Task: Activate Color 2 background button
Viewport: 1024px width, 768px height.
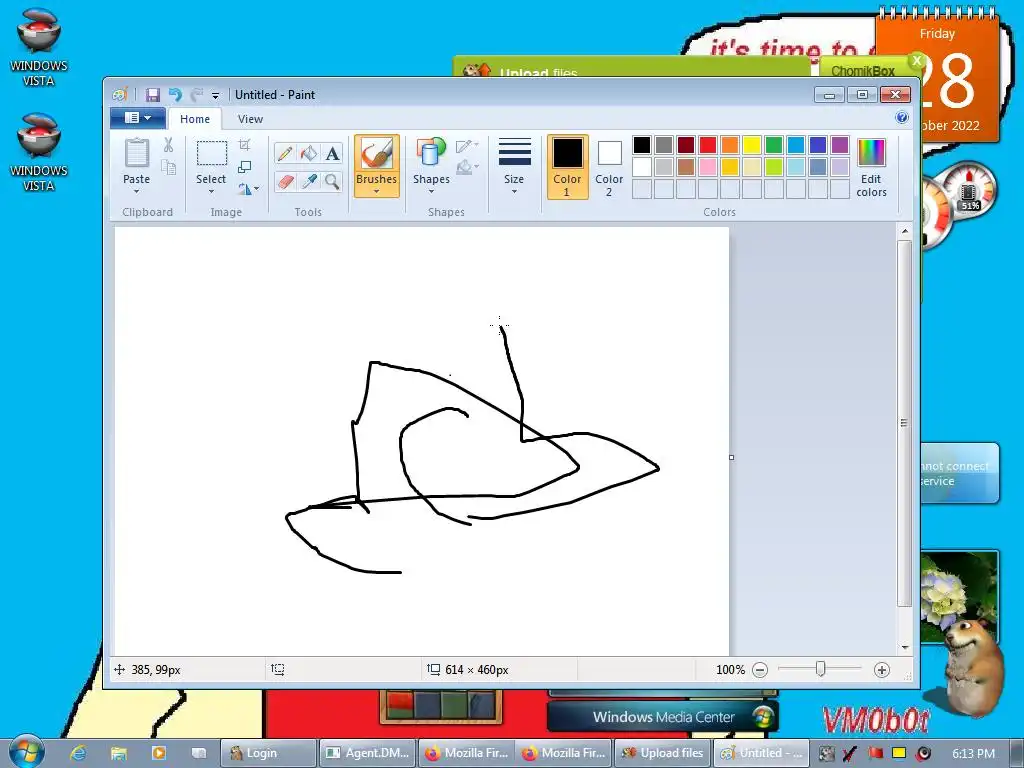Action: (x=609, y=167)
